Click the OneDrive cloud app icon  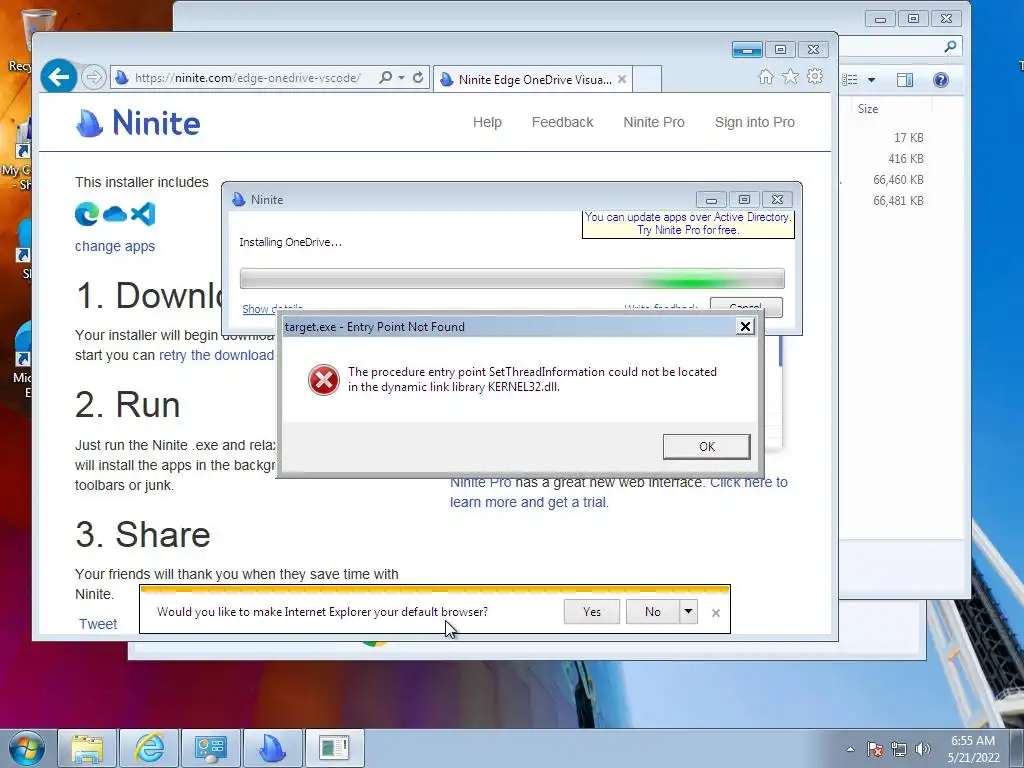[x=115, y=214]
